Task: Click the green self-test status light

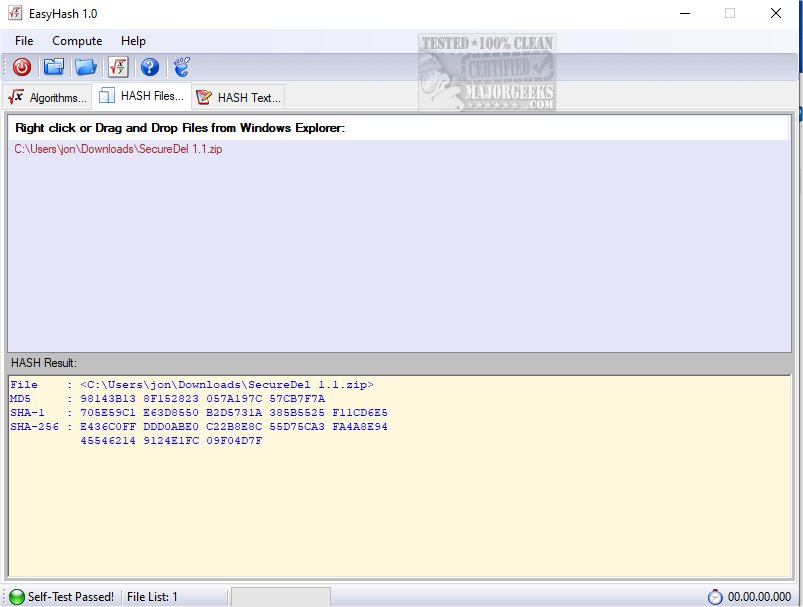Action: click(17, 596)
